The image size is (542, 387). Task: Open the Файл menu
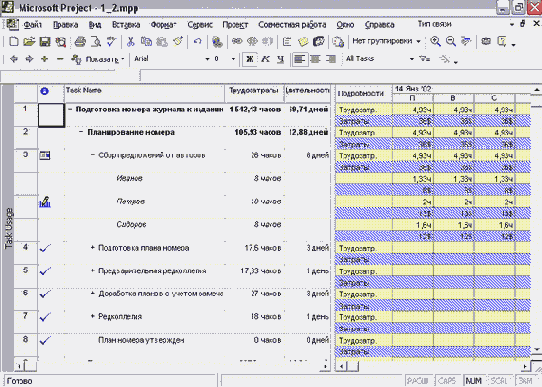click(x=32, y=25)
